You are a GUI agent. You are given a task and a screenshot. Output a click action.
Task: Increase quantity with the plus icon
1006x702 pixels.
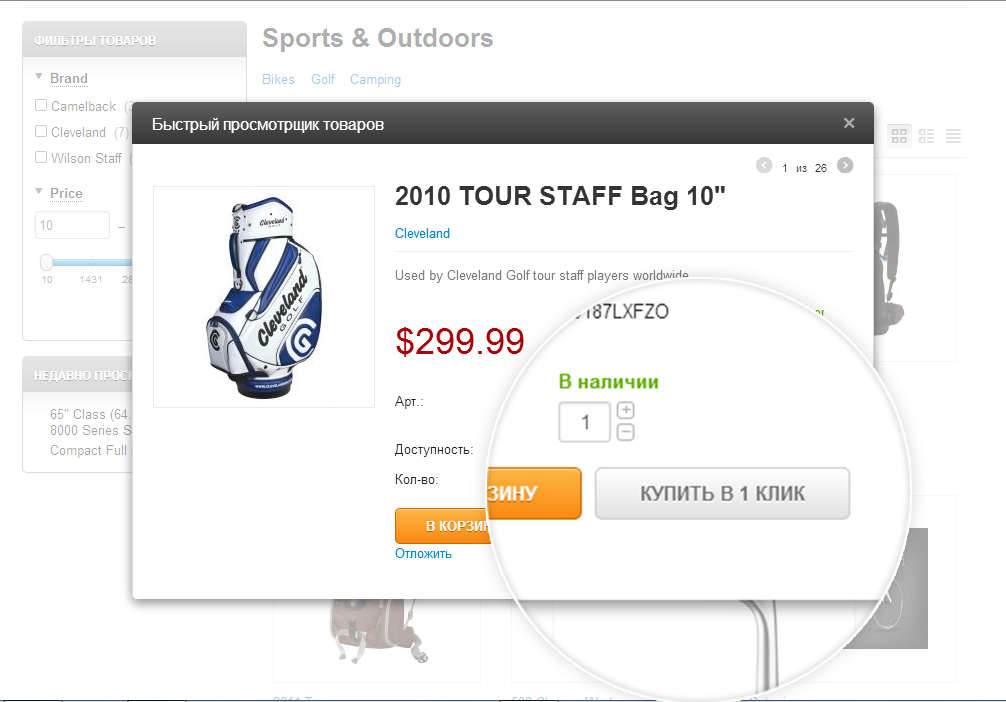(x=626, y=410)
